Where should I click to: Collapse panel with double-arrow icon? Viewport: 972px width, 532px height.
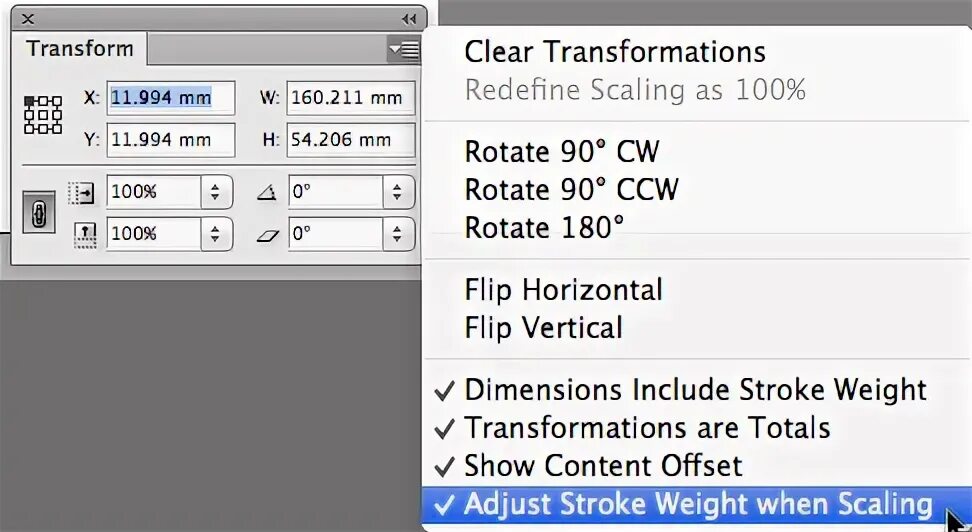pos(409,19)
